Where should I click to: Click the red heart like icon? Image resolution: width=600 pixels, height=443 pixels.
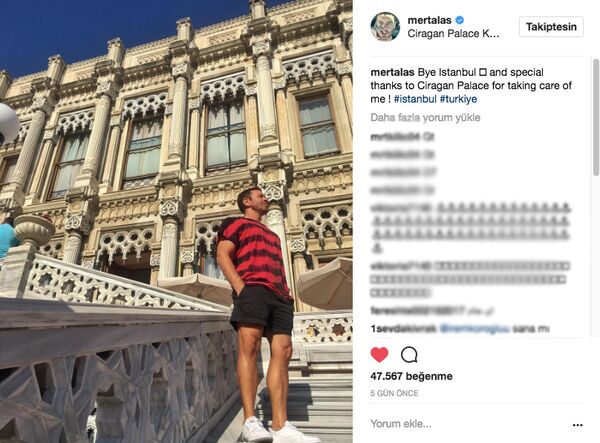pyautogui.click(x=379, y=355)
